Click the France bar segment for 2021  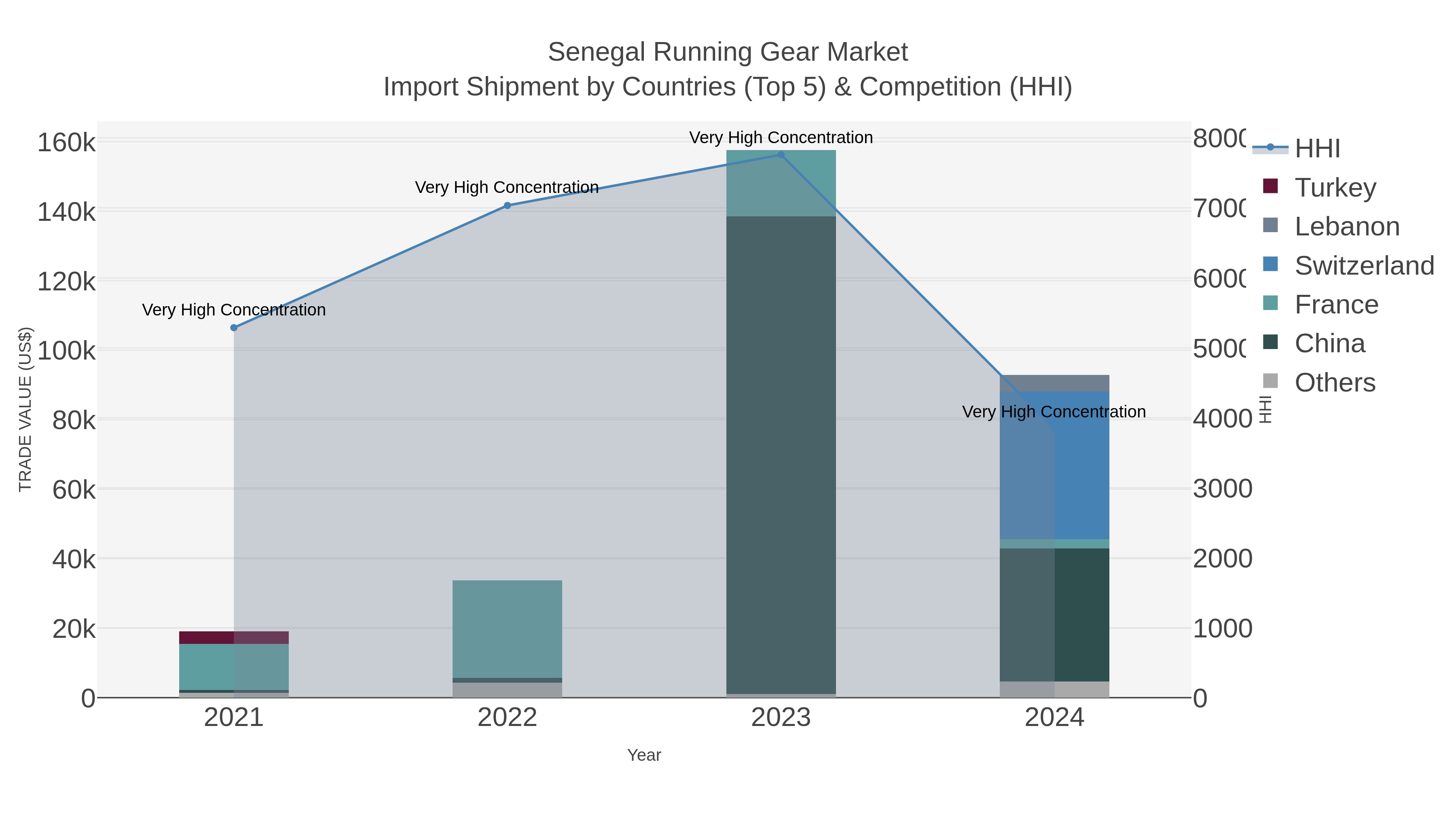click(x=234, y=667)
